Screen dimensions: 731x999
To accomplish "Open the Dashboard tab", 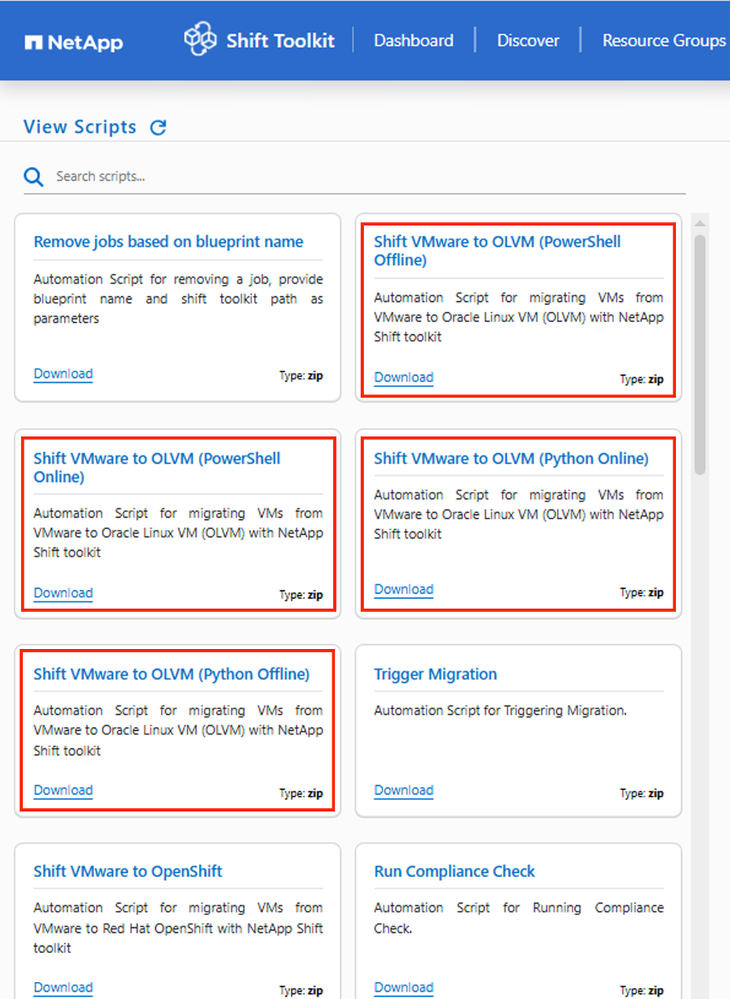I will pos(413,41).
